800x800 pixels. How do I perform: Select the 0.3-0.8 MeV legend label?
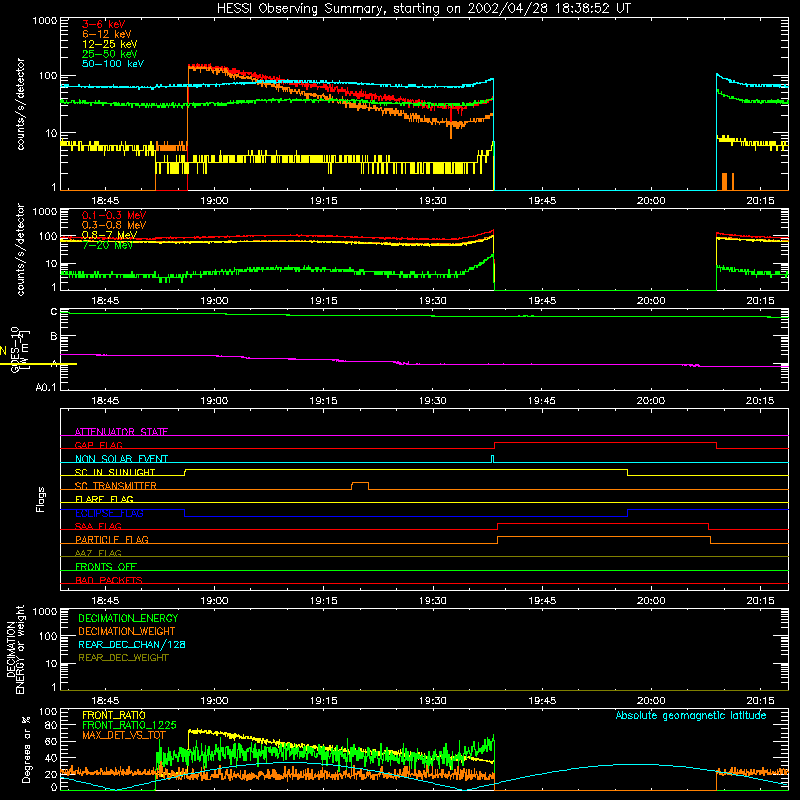(x=114, y=225)
